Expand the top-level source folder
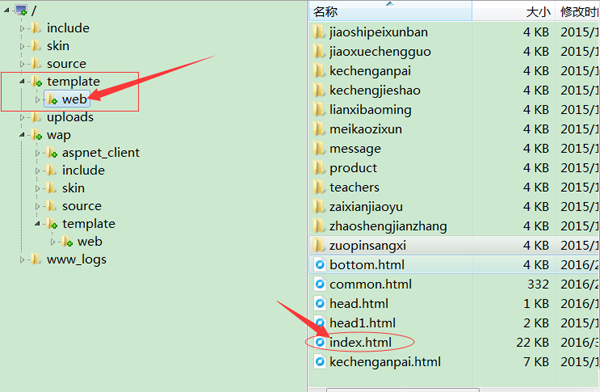Screen dimensions: 600x392 (x=22, y=64)
